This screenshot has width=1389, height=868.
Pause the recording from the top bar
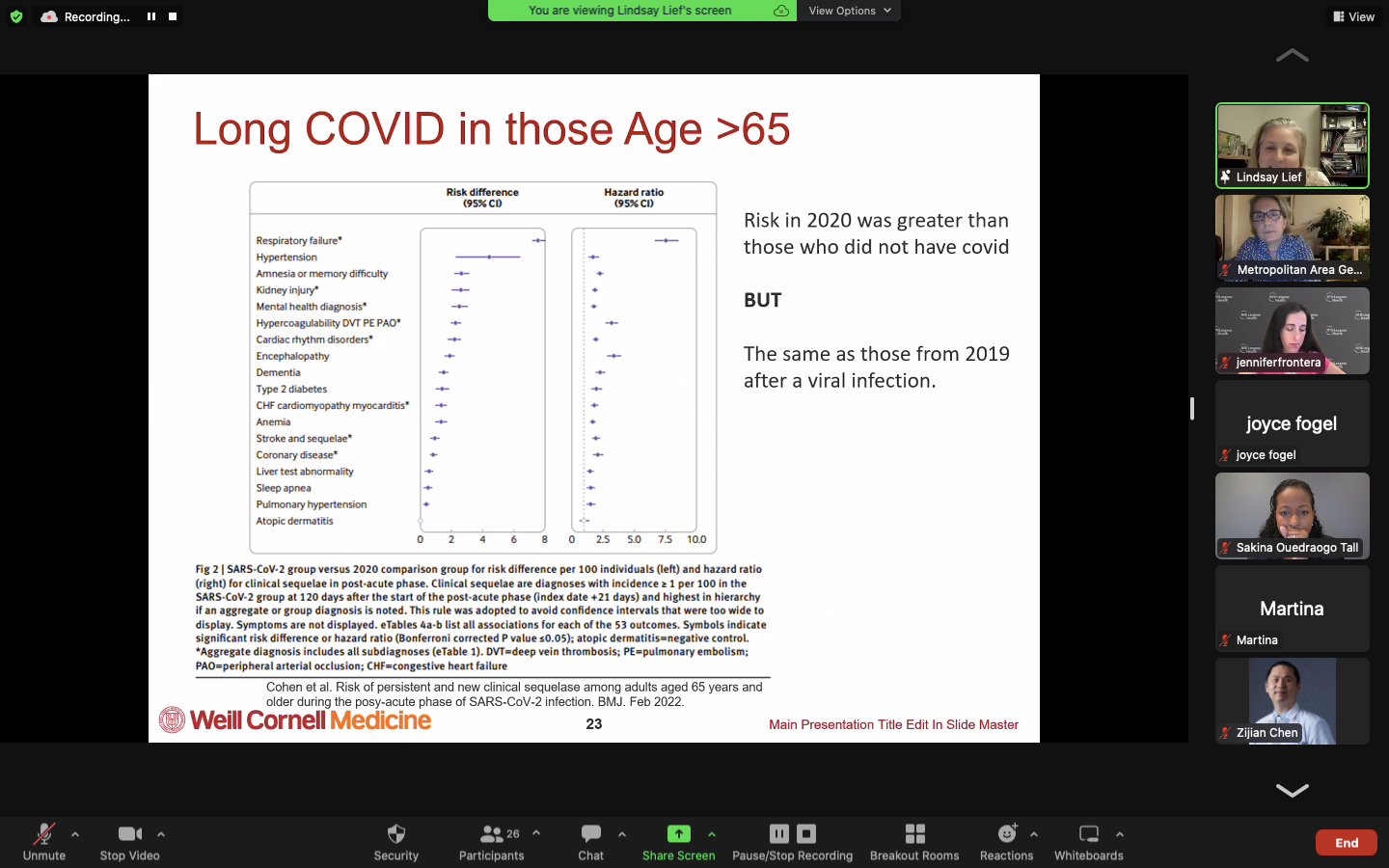click(x=151, y=16)
